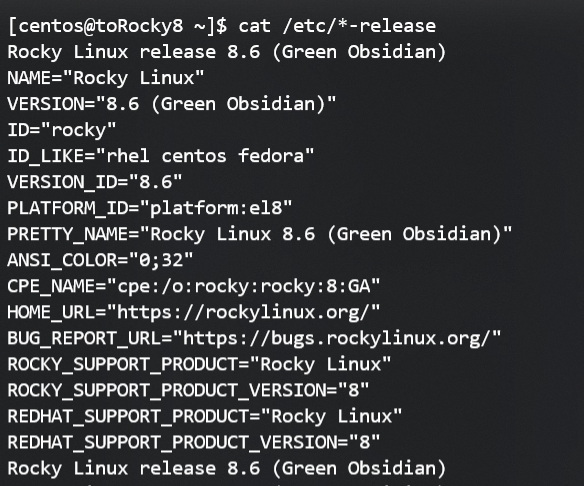
Task: Click the PRETTY_NAME line text
Action: point(260,234)
